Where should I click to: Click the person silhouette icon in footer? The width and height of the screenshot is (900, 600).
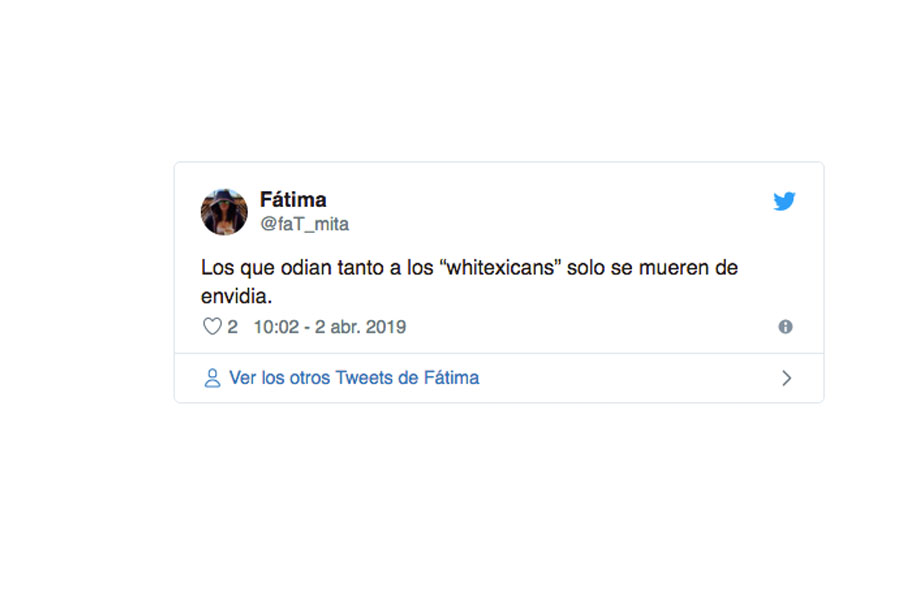click(x=212, y=378)
